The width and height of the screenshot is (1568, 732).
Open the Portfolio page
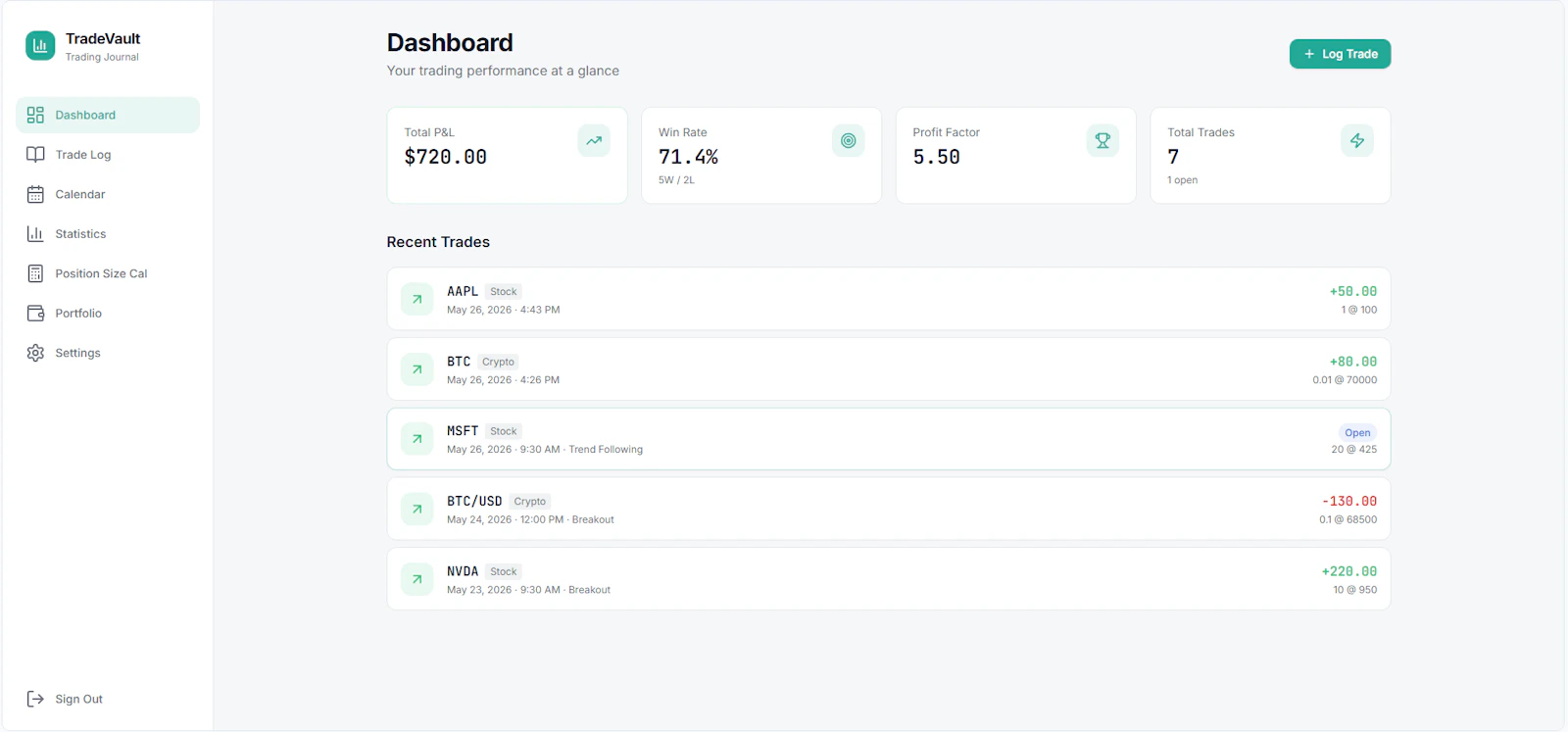coord(108,314)
